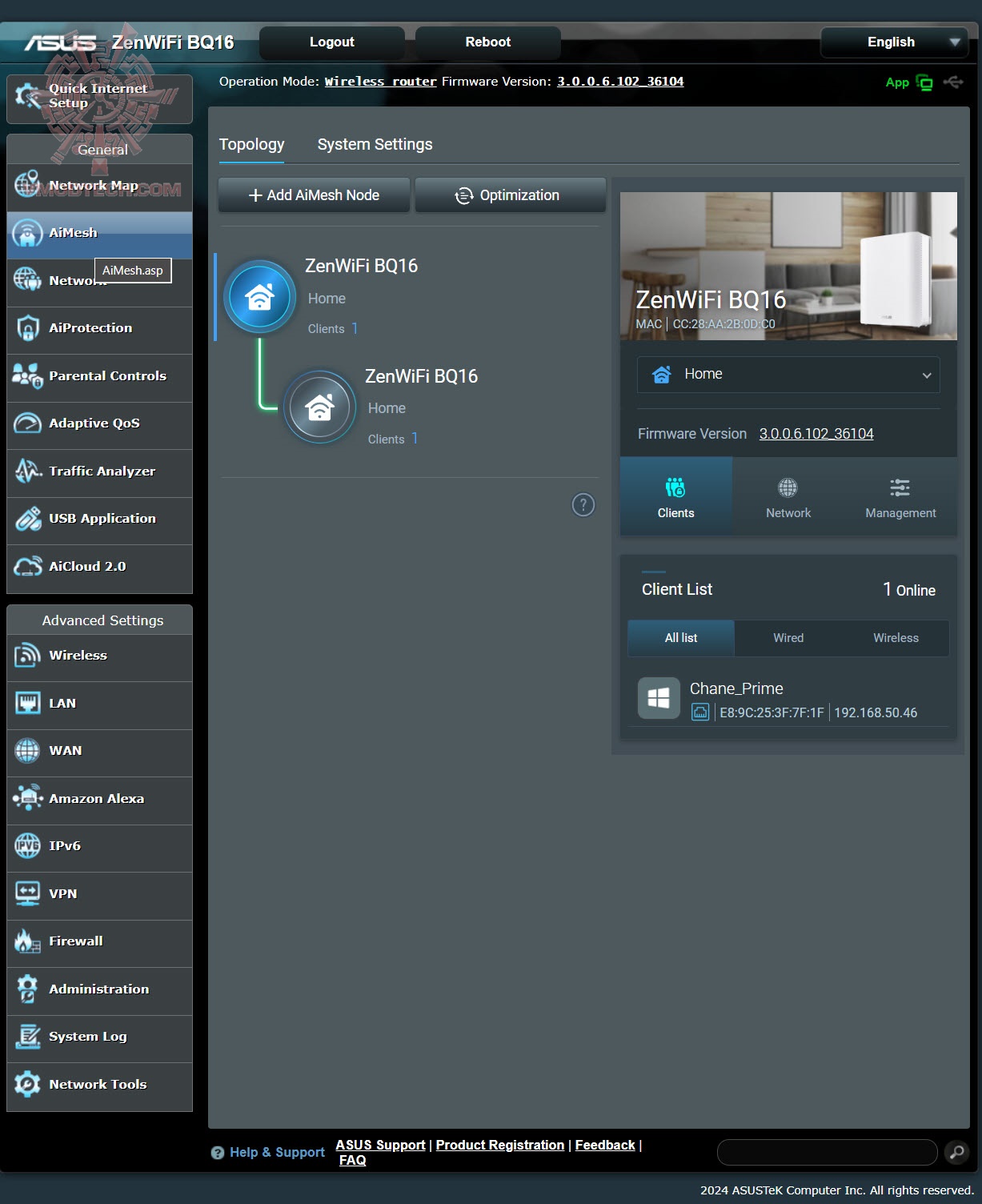Switch to the Wired client filter

click(788, 638)
